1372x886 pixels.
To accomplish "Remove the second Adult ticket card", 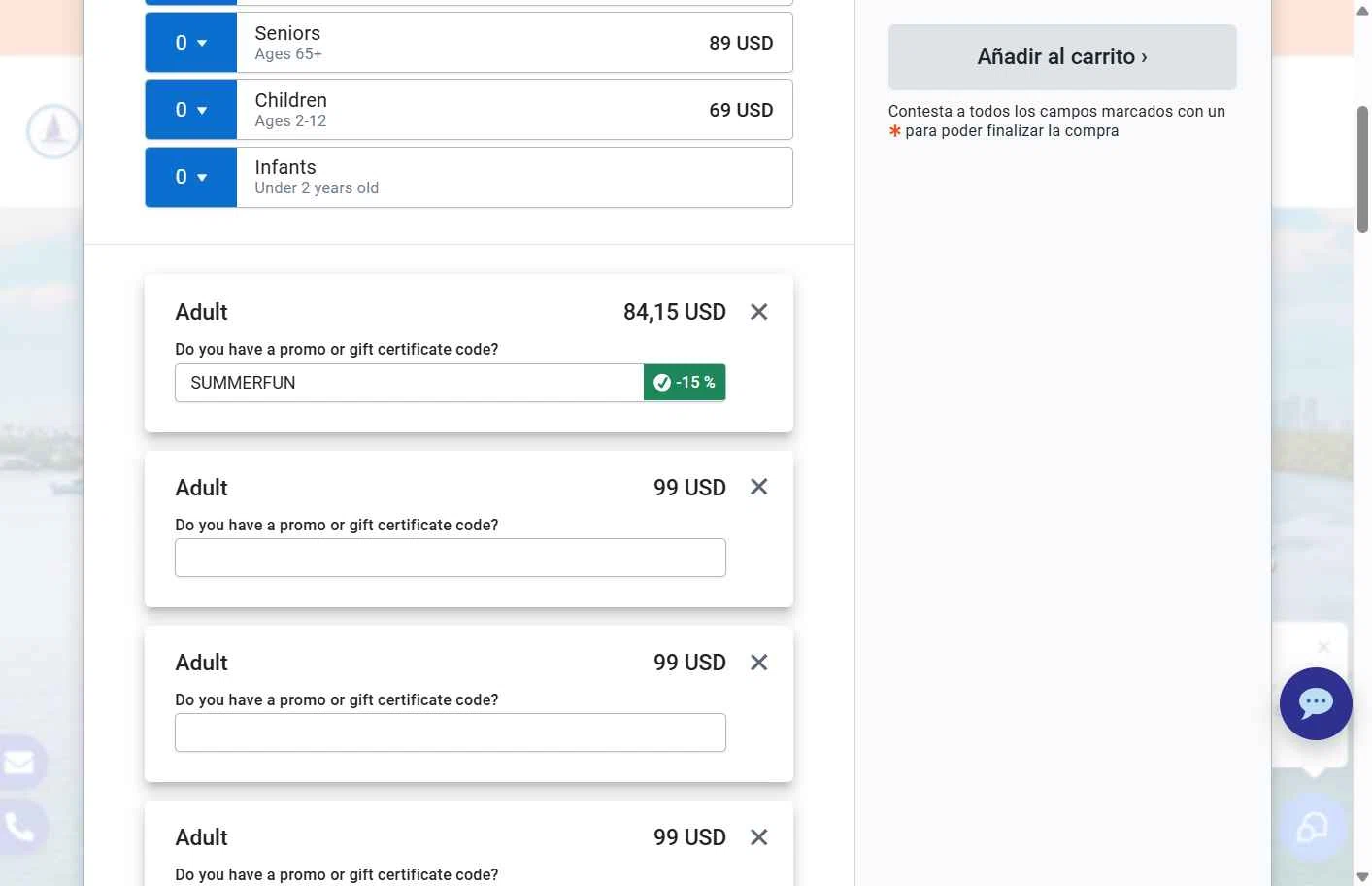I will pyautogui.click(x=759, y=487).
